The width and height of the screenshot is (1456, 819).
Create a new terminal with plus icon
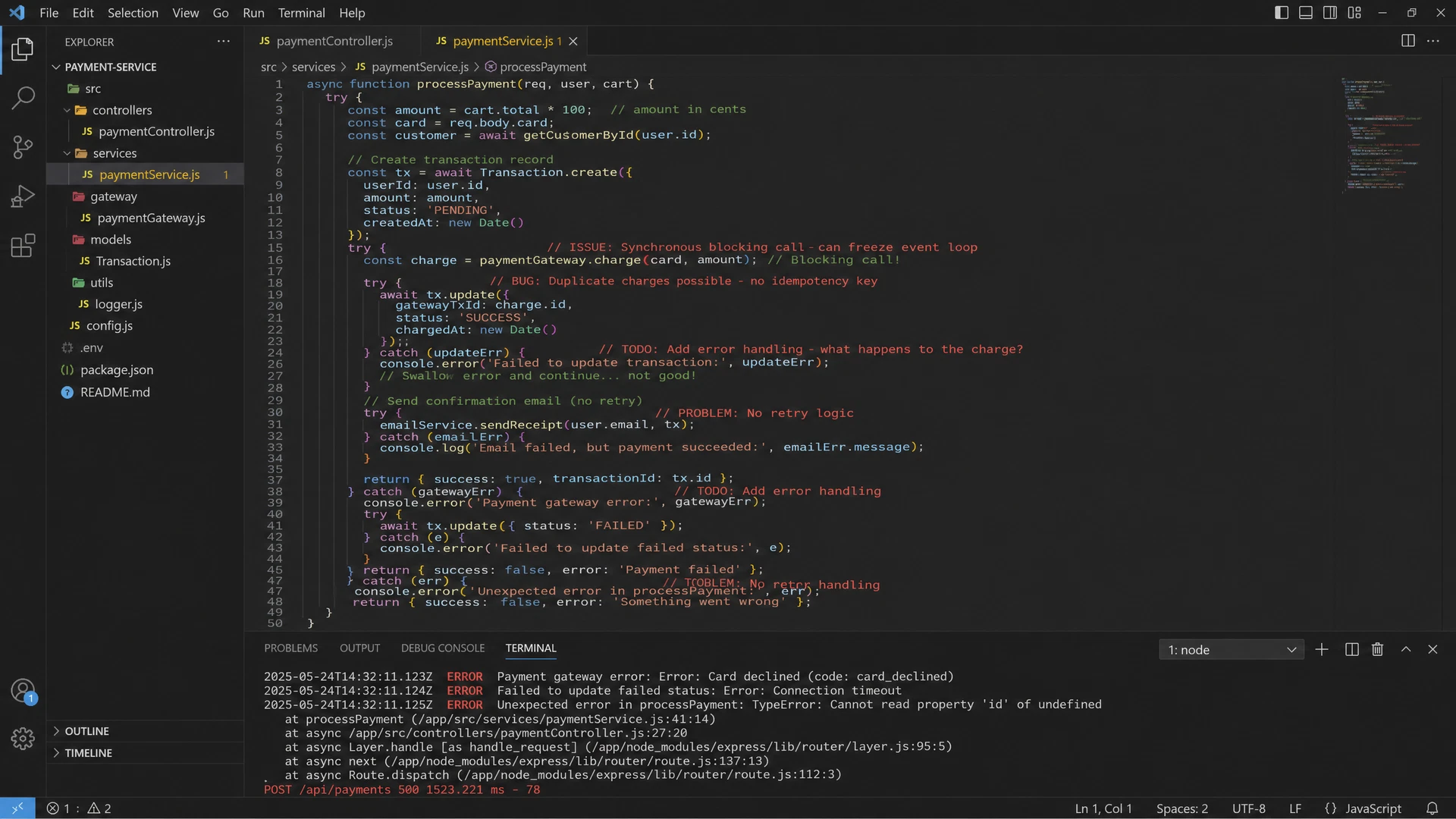pos(1322,650)
